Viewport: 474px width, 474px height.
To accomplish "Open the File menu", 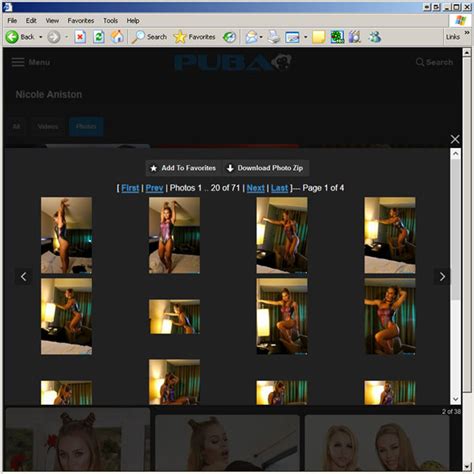I will [12, 21].
